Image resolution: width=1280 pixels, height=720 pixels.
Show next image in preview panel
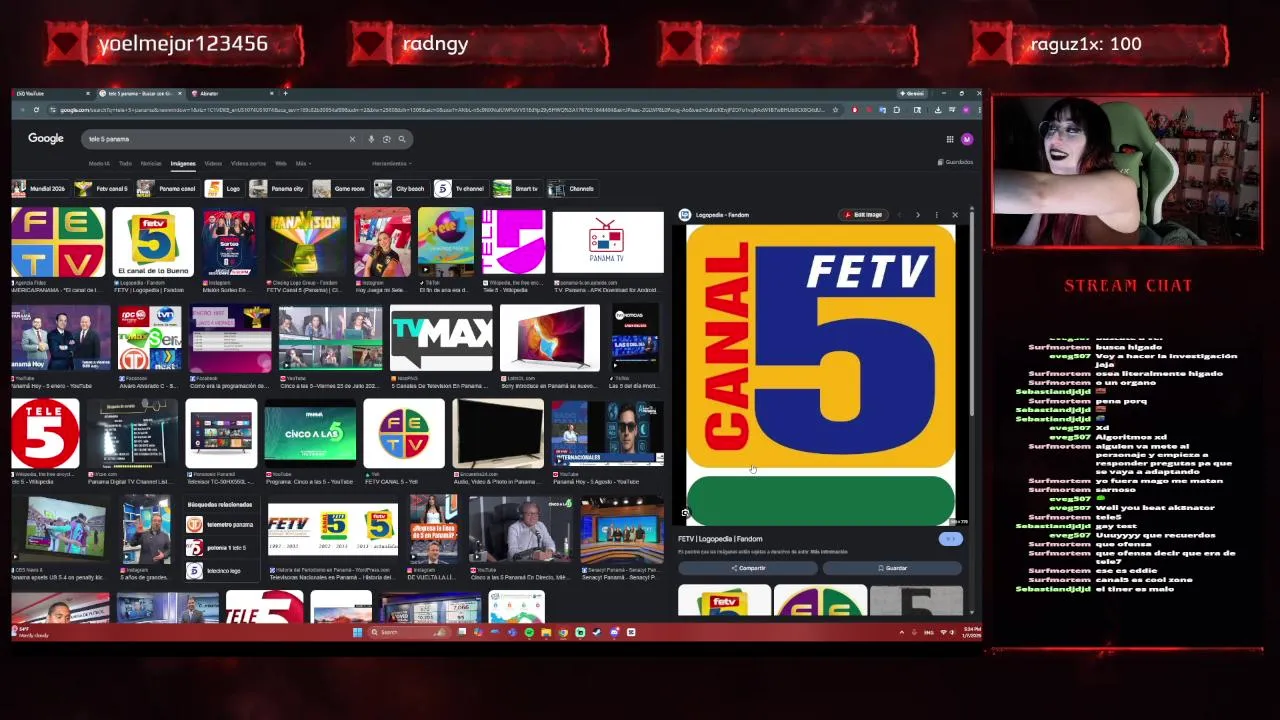click(918, 215)
